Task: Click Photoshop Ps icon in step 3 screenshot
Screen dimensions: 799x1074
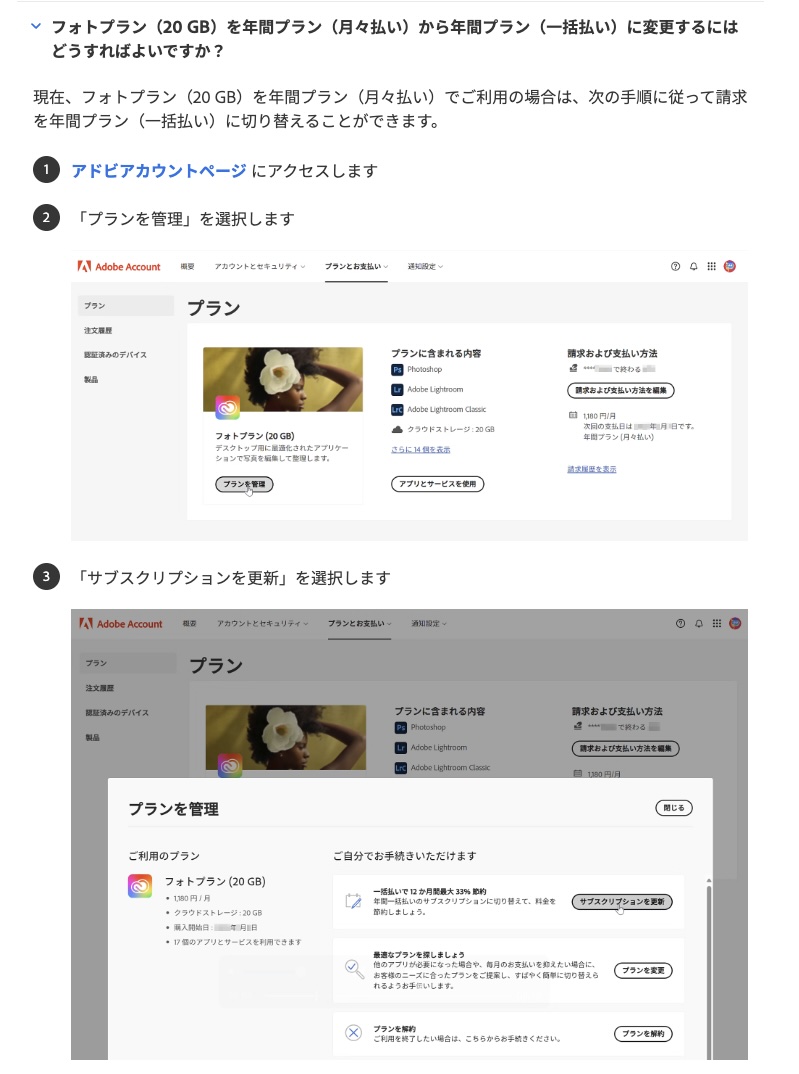Action: [401, 727]
